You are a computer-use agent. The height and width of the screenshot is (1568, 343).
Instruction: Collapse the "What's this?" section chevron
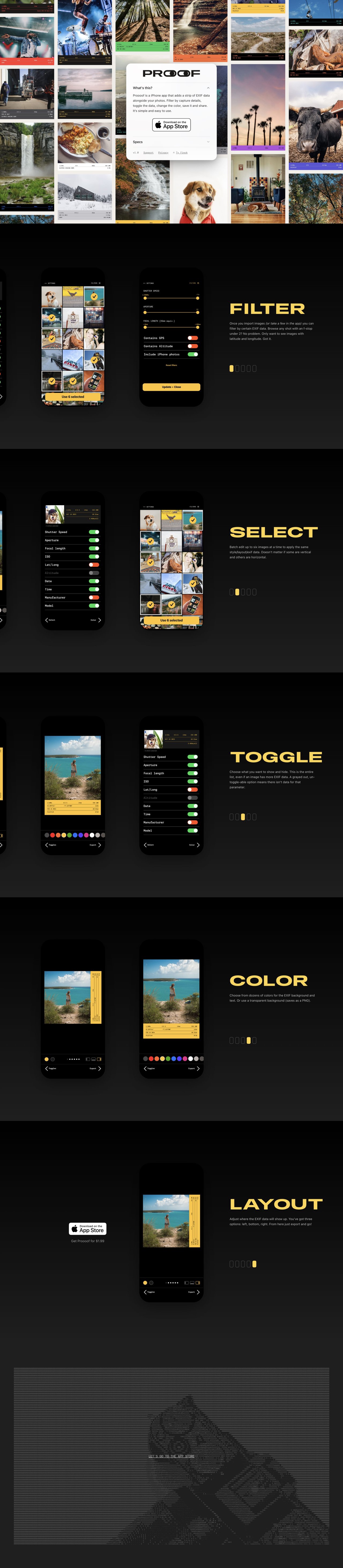click(208, 88)
